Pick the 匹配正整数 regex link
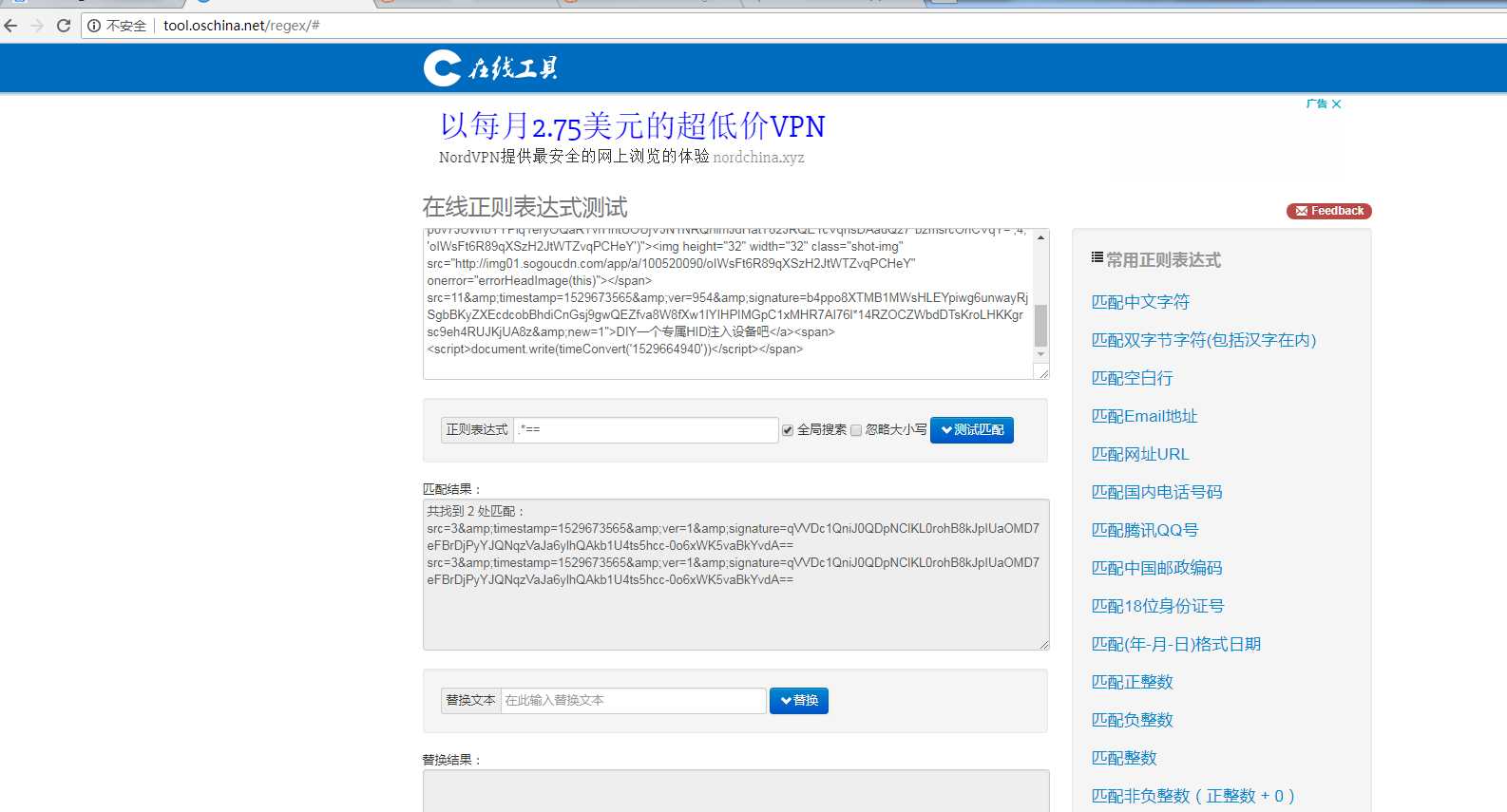Image resolution: width=1507 pixels, height=812 pixels. pos(1132,682)
